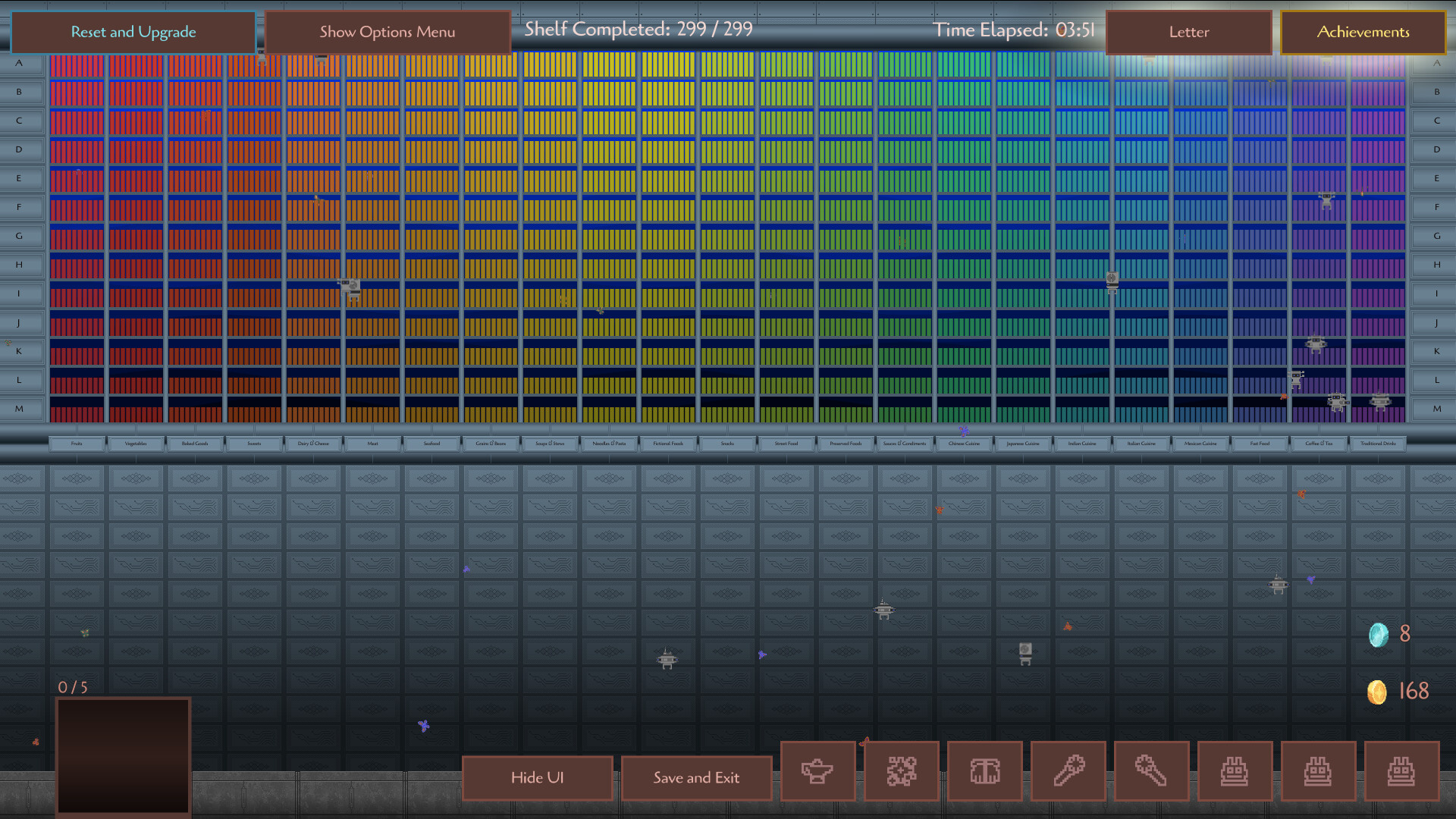Select the Seafood shelf label
The image size is (1456, 819).
click(431, 444)
